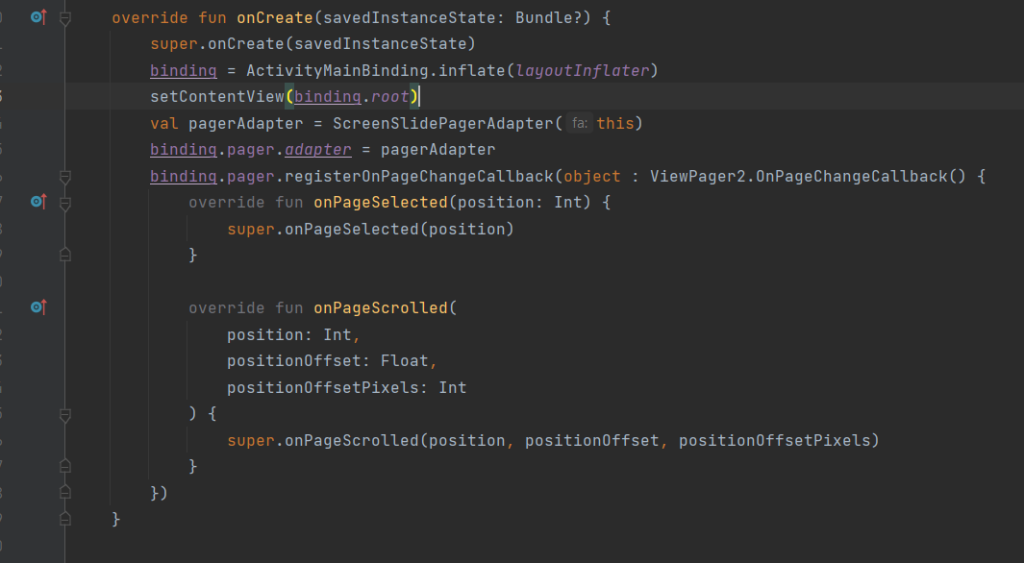The image size is (1024, 563).
Task: Click override gutter icon beside onPageSelected
Action: (38, 202)
